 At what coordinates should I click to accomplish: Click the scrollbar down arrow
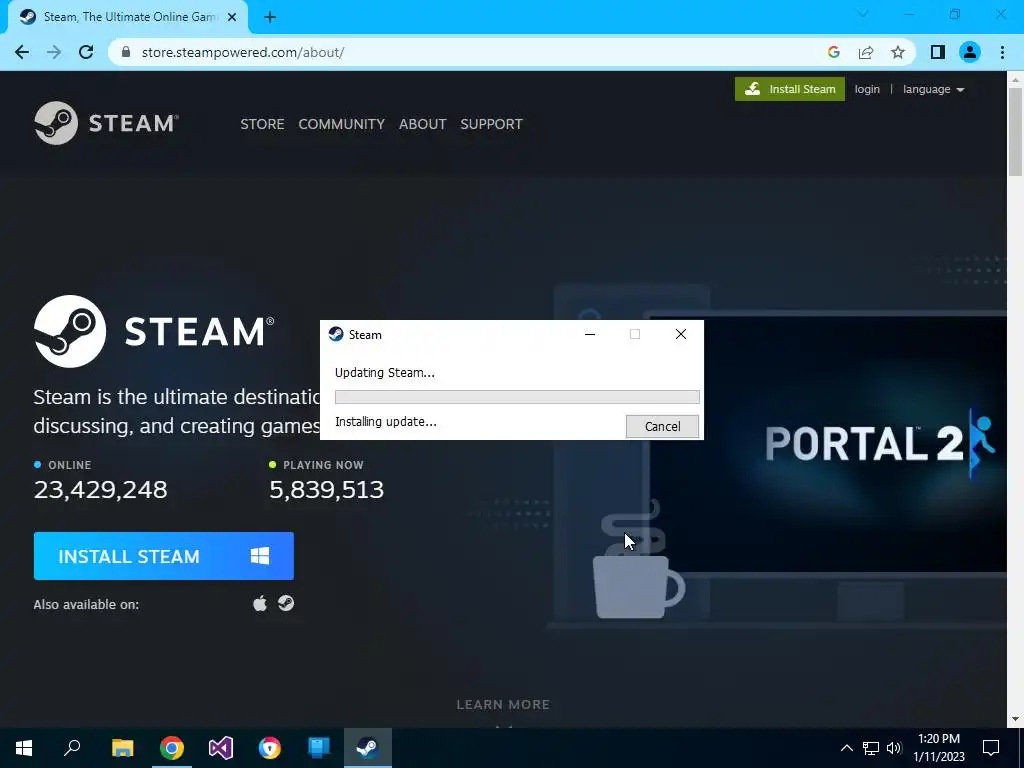point(1016,720)
